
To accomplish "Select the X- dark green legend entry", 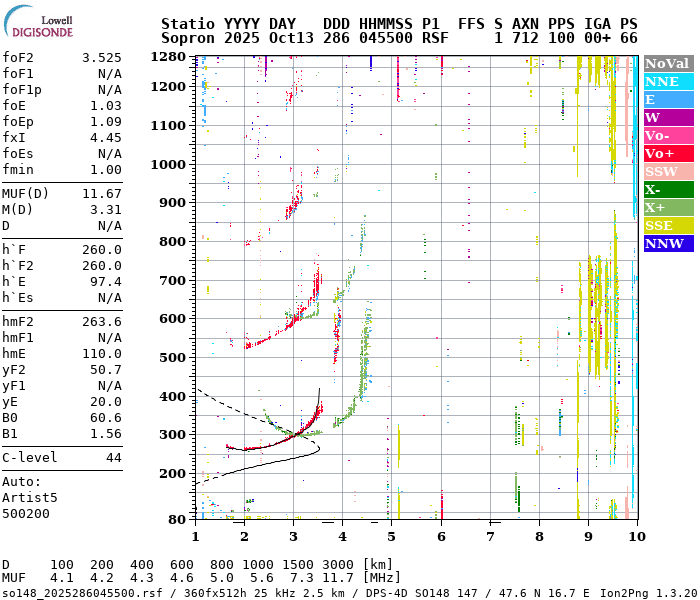I will (668, 189).
